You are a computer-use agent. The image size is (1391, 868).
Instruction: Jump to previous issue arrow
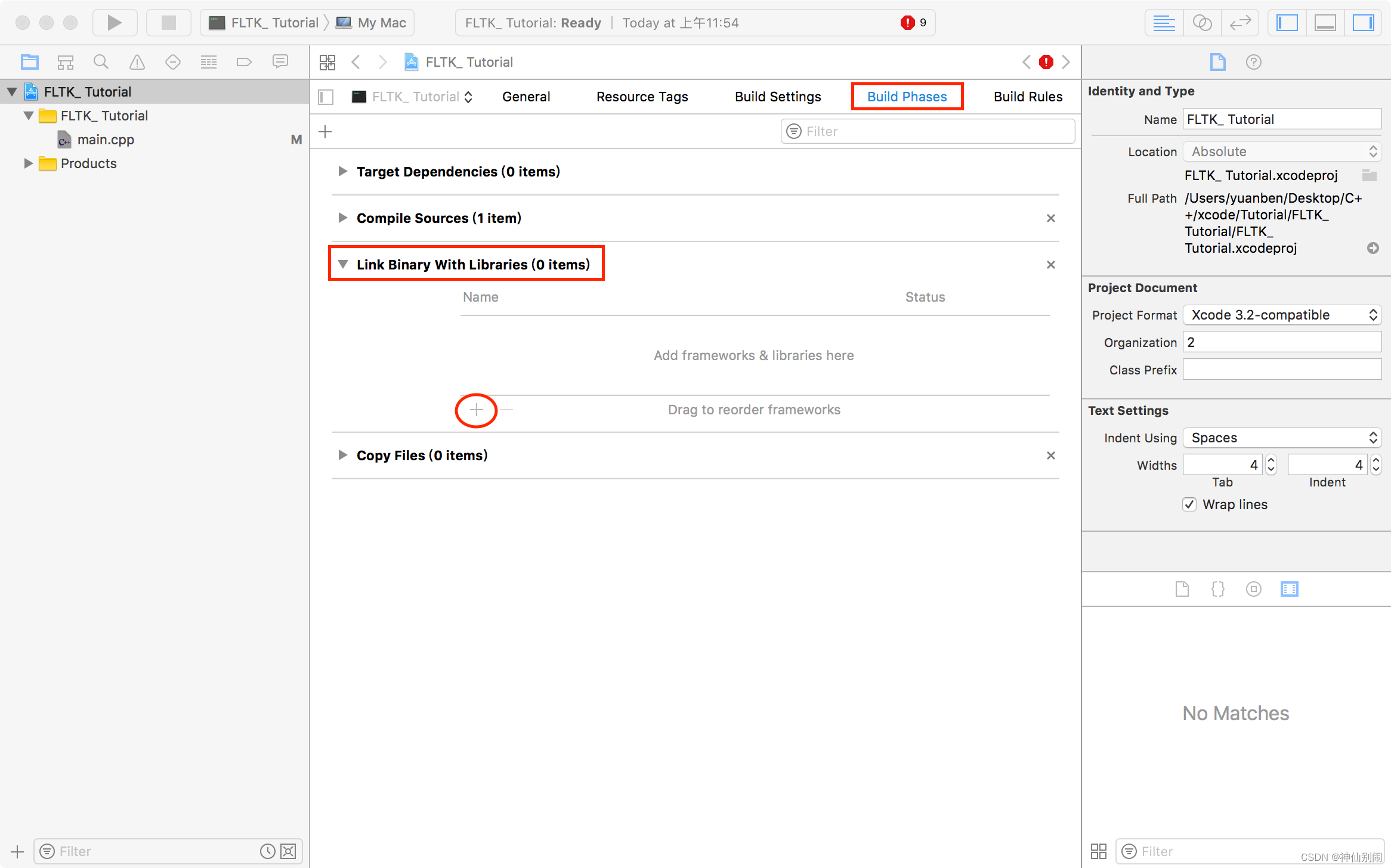tap(1027, 62)
